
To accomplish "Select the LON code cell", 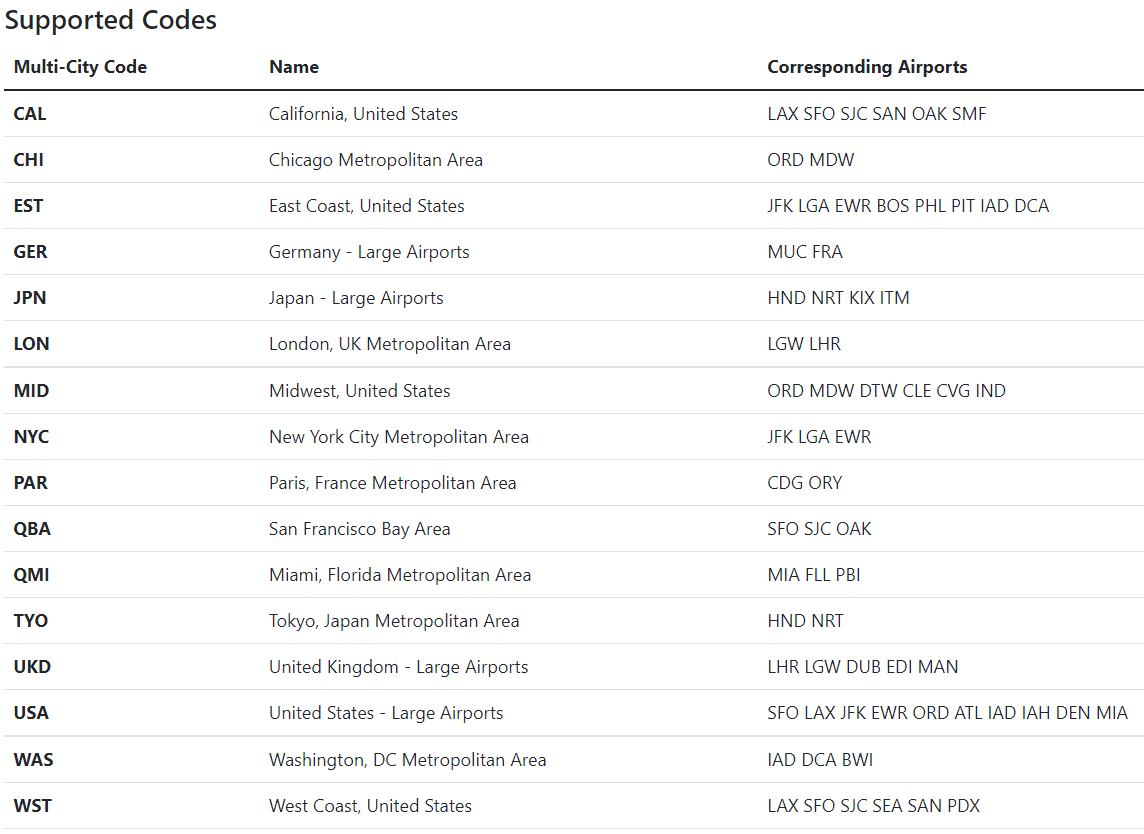I will pos(31,344).
